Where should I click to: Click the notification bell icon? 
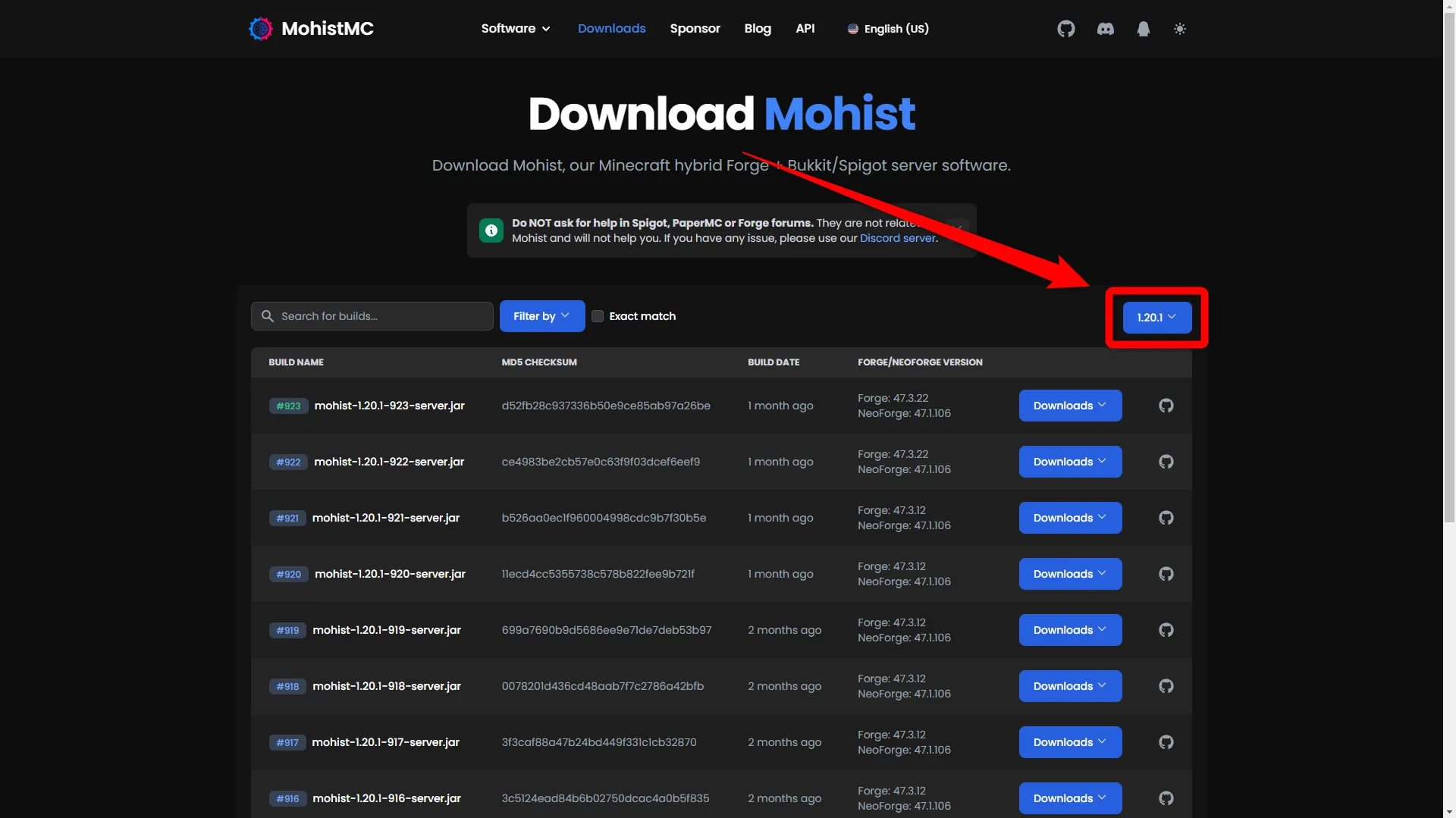pyautogui.click(x=1144, y=29)
